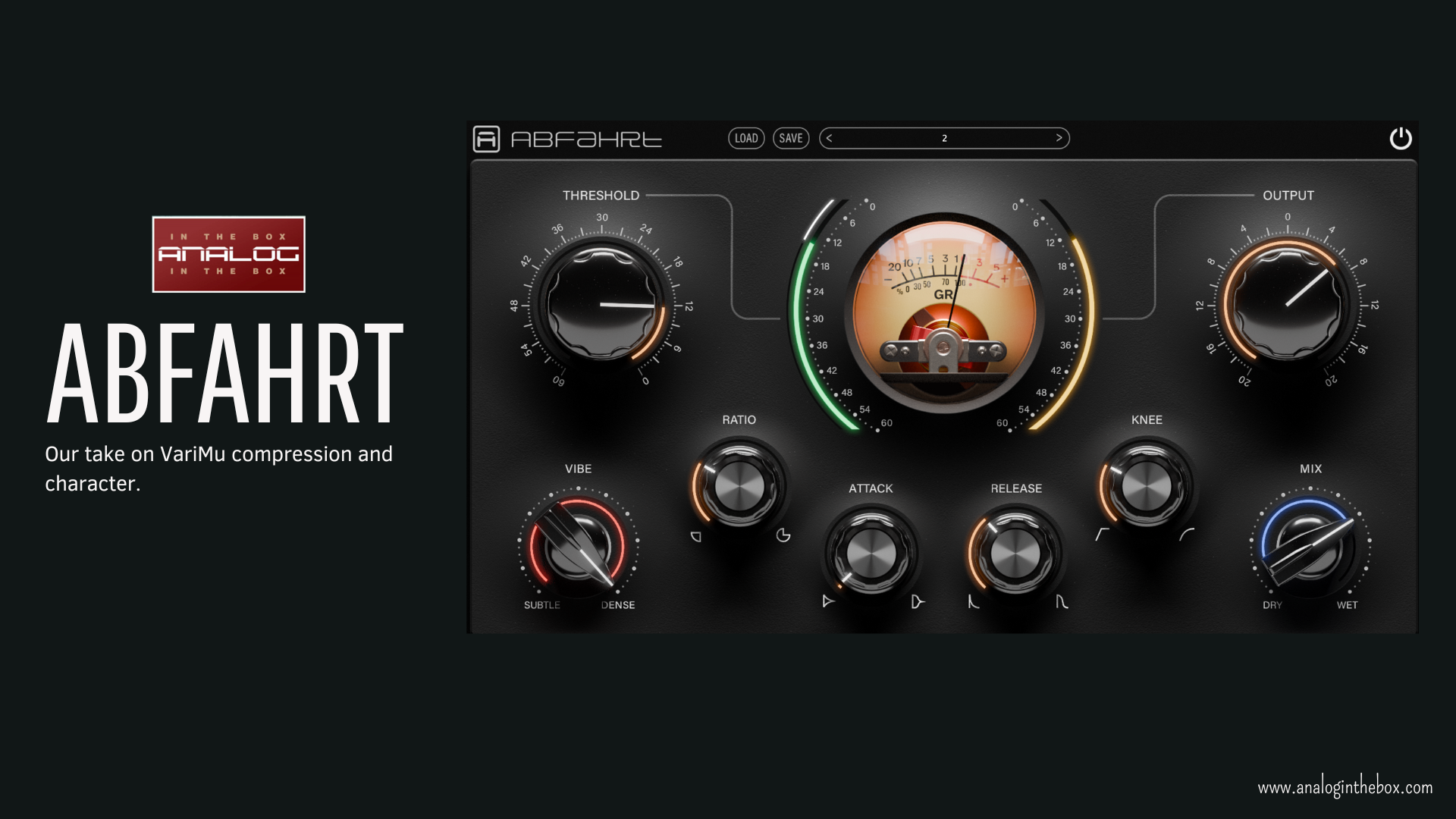
Task: Click the OUTPUT label text
Action: [x=1288, y=195]
